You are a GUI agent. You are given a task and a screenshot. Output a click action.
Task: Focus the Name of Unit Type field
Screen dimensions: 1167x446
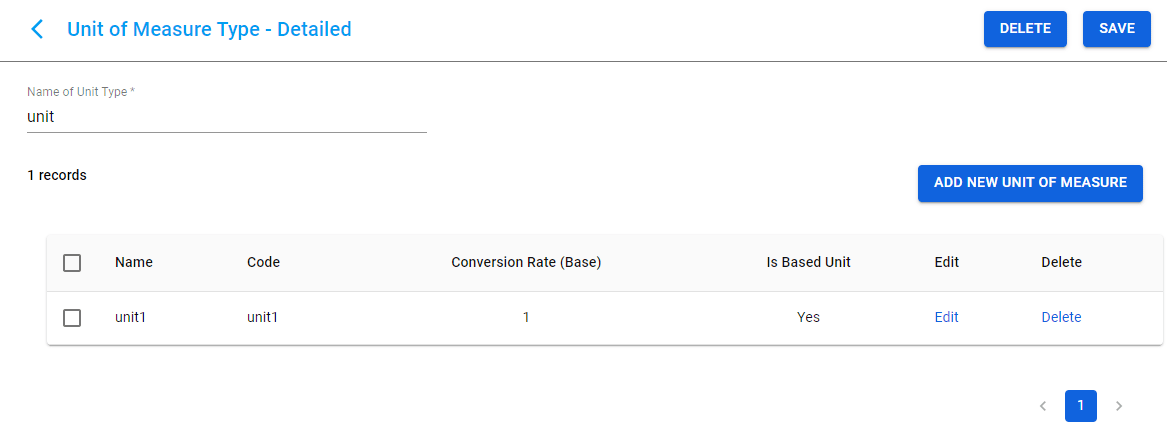tap(226, 117)
